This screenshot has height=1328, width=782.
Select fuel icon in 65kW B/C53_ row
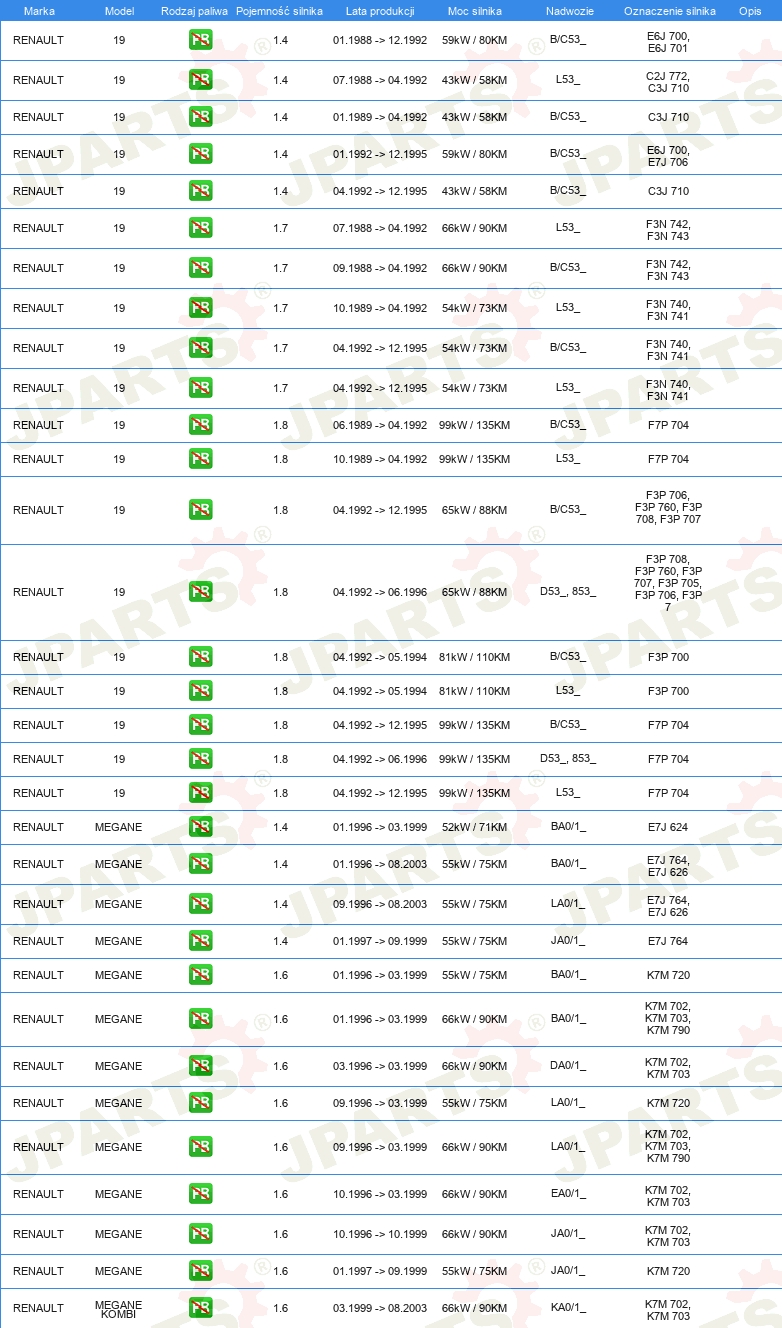(x=200, y=511)
